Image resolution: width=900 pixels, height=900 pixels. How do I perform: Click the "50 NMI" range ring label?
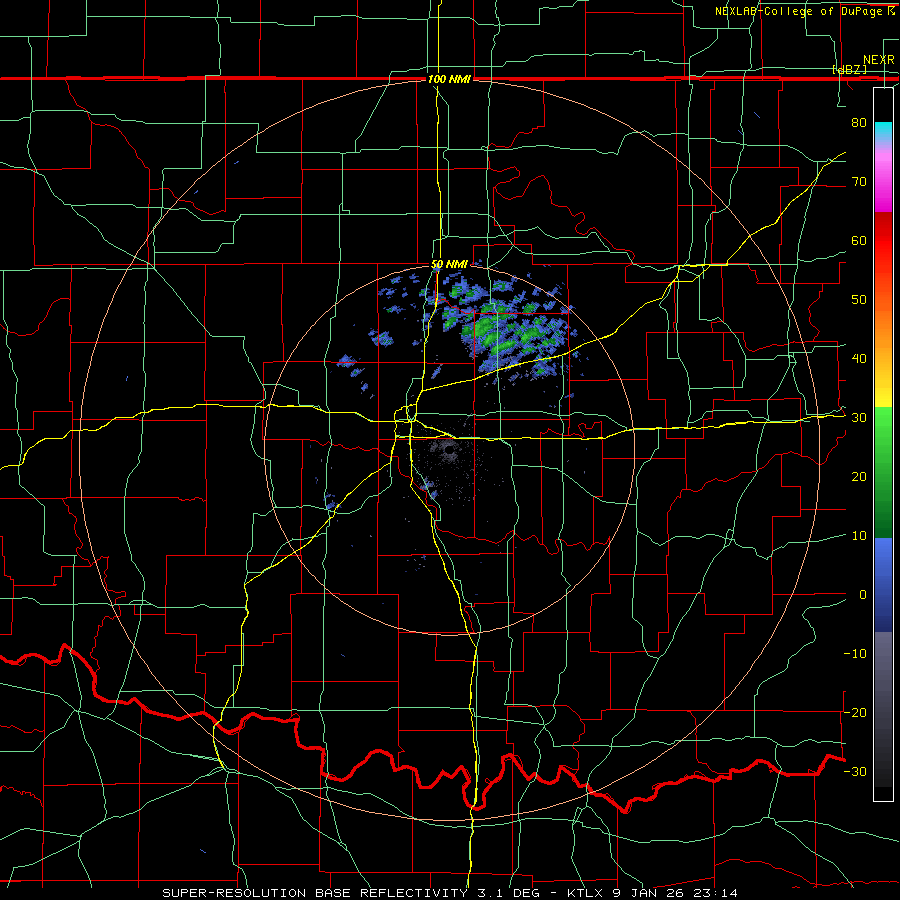pos(449,265)
